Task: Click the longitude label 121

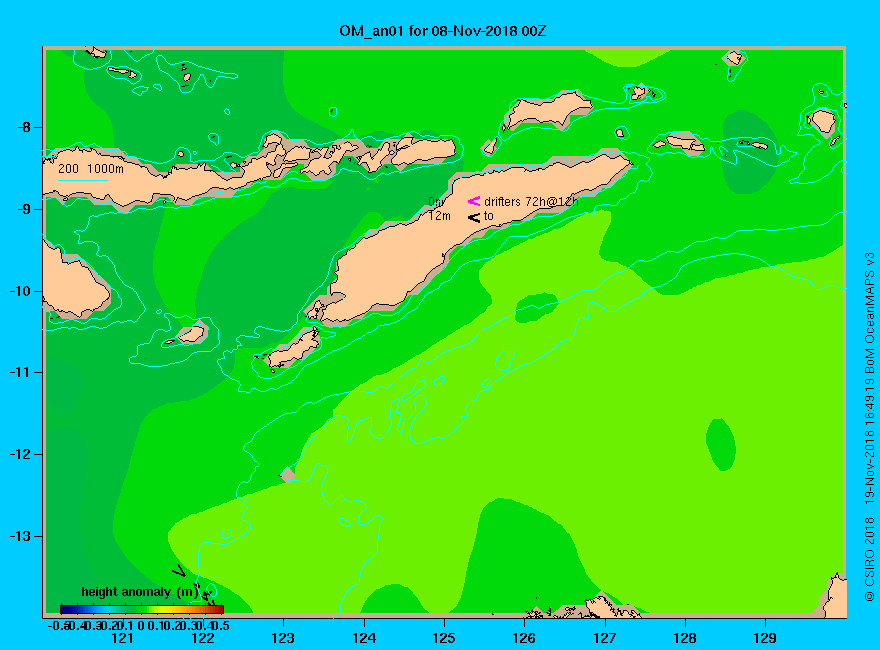Action: [x=122, y=638]
